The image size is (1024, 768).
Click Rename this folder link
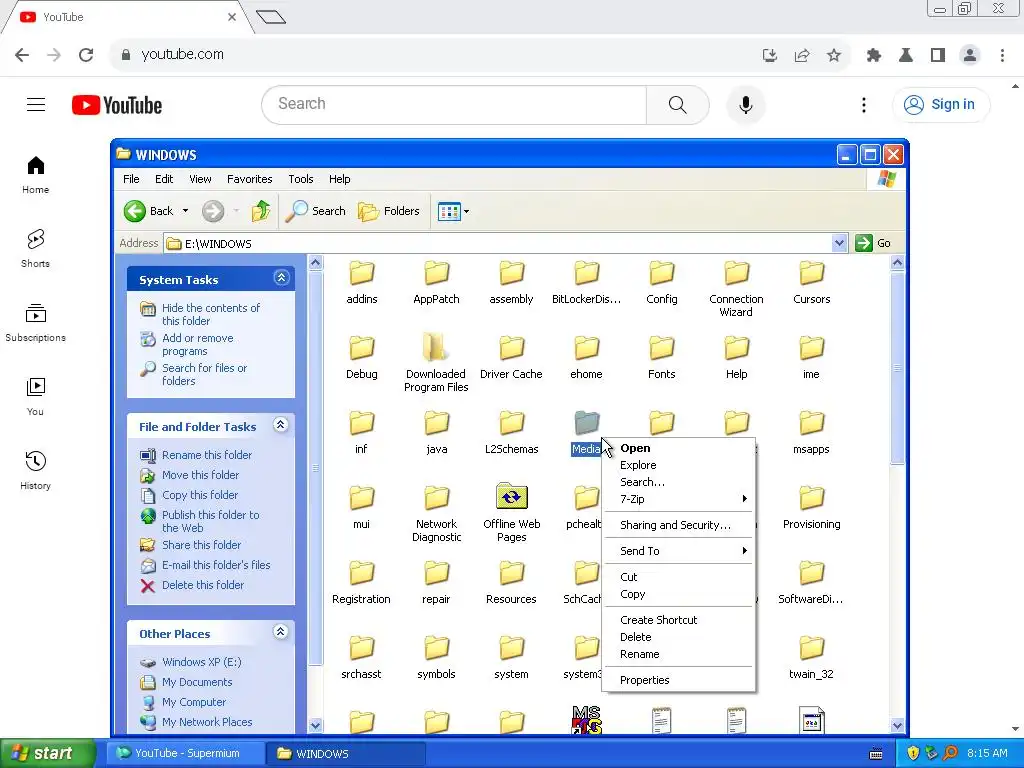click(x=206, y=455)
